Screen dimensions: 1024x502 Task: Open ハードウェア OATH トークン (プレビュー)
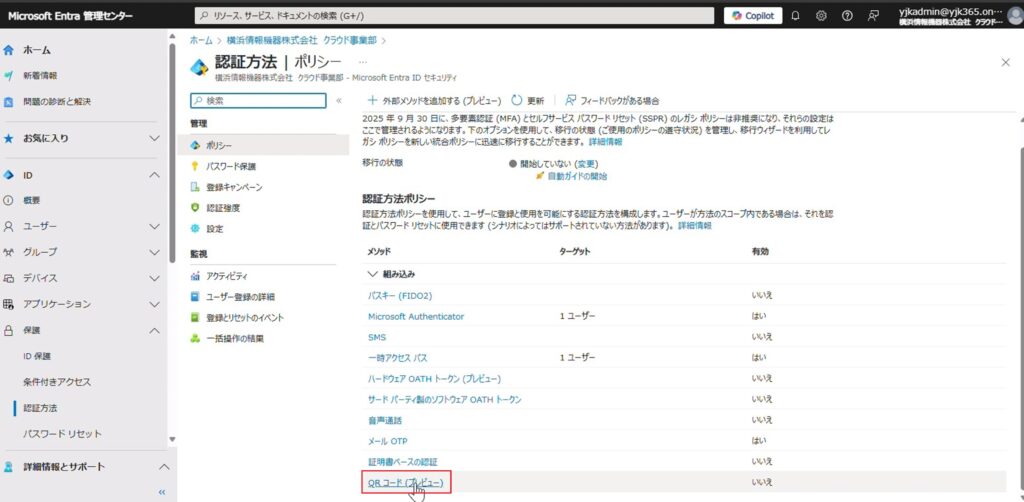pyautogui.click(x=435, y=379)
